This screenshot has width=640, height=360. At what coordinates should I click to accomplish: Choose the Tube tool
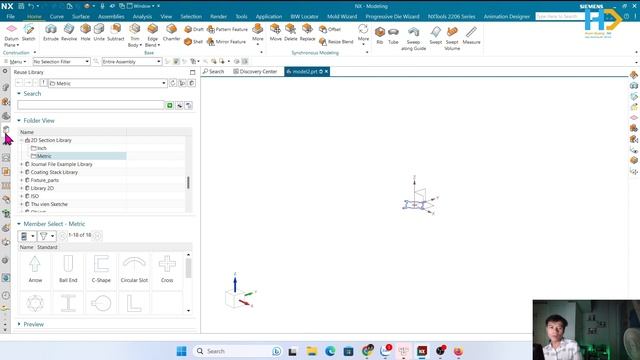pyautogui.click(x=393, y=35)
